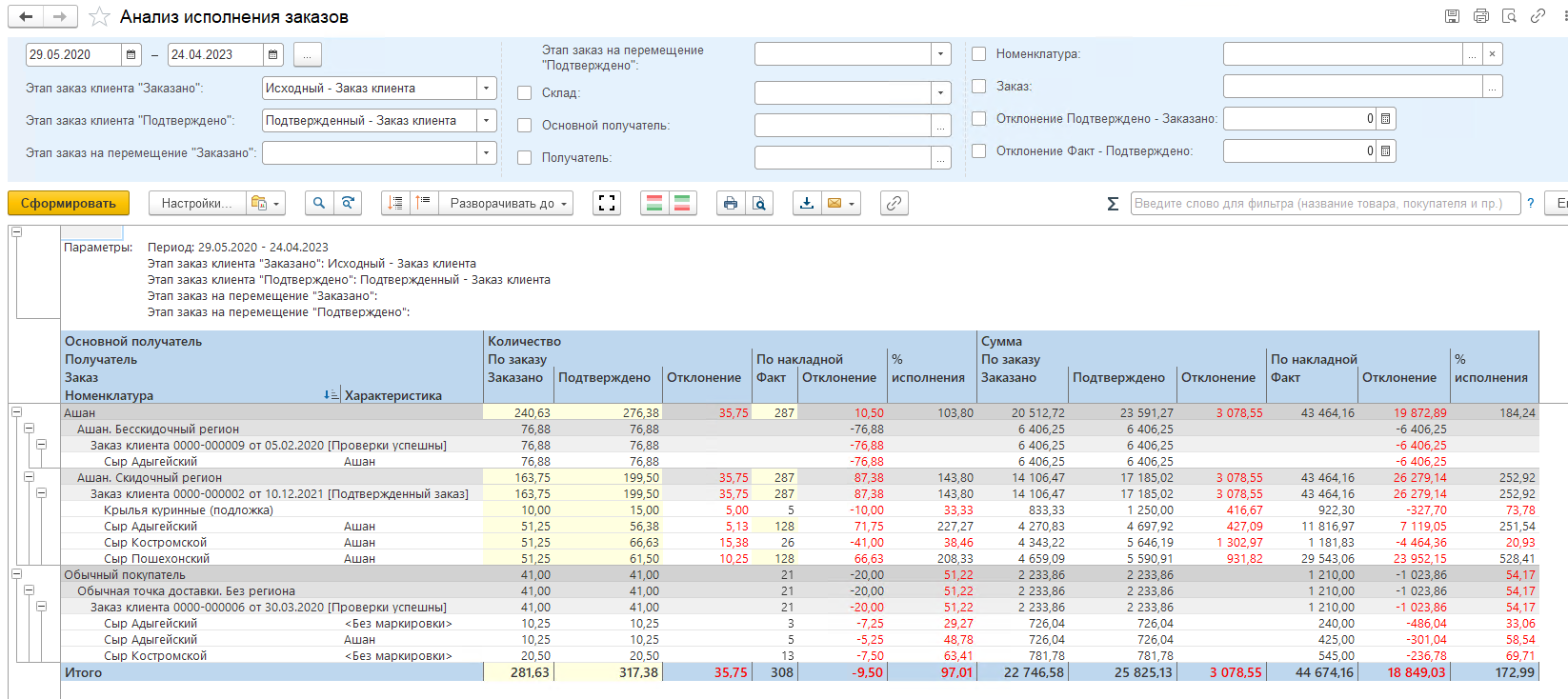Check the Отклонение Факт - Подтверждено checkbox
Image resolution: width=1568 pixels, height=699 pixels.
[x=978, y=151]
